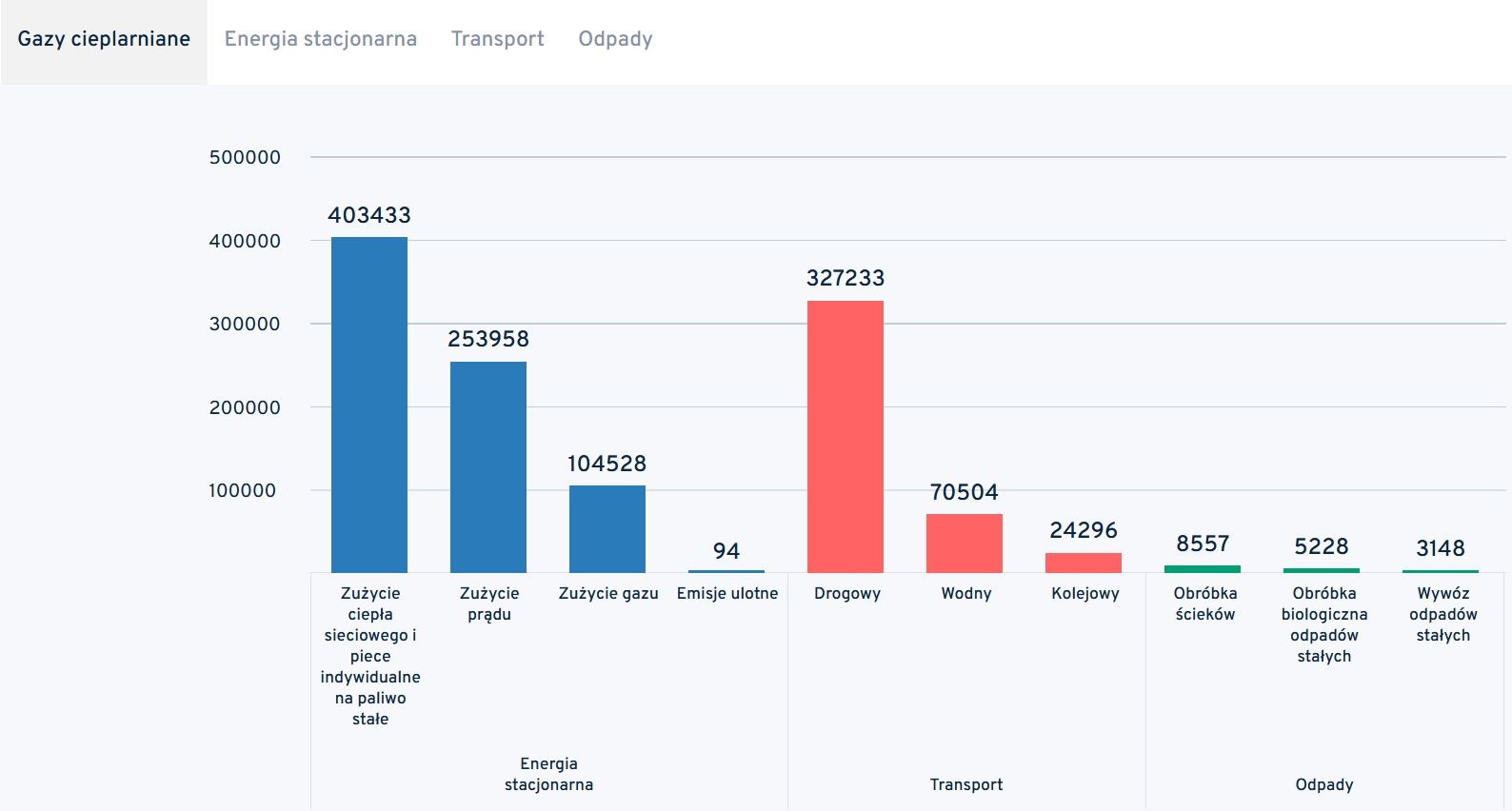Viewport: 1512px width, 811px height.
Task: Select the Gazy cieplarniane tab
Action: (104, 39)
